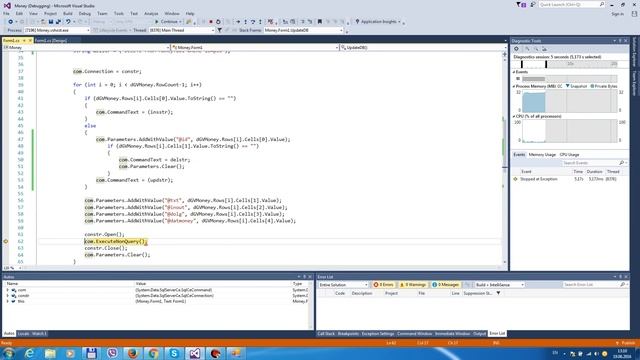Image resolution: width=640 pixels, height=360 pixels.
Task: Click the Zoom Out icon in Diagnostic Tools
Action: [536, 49]
